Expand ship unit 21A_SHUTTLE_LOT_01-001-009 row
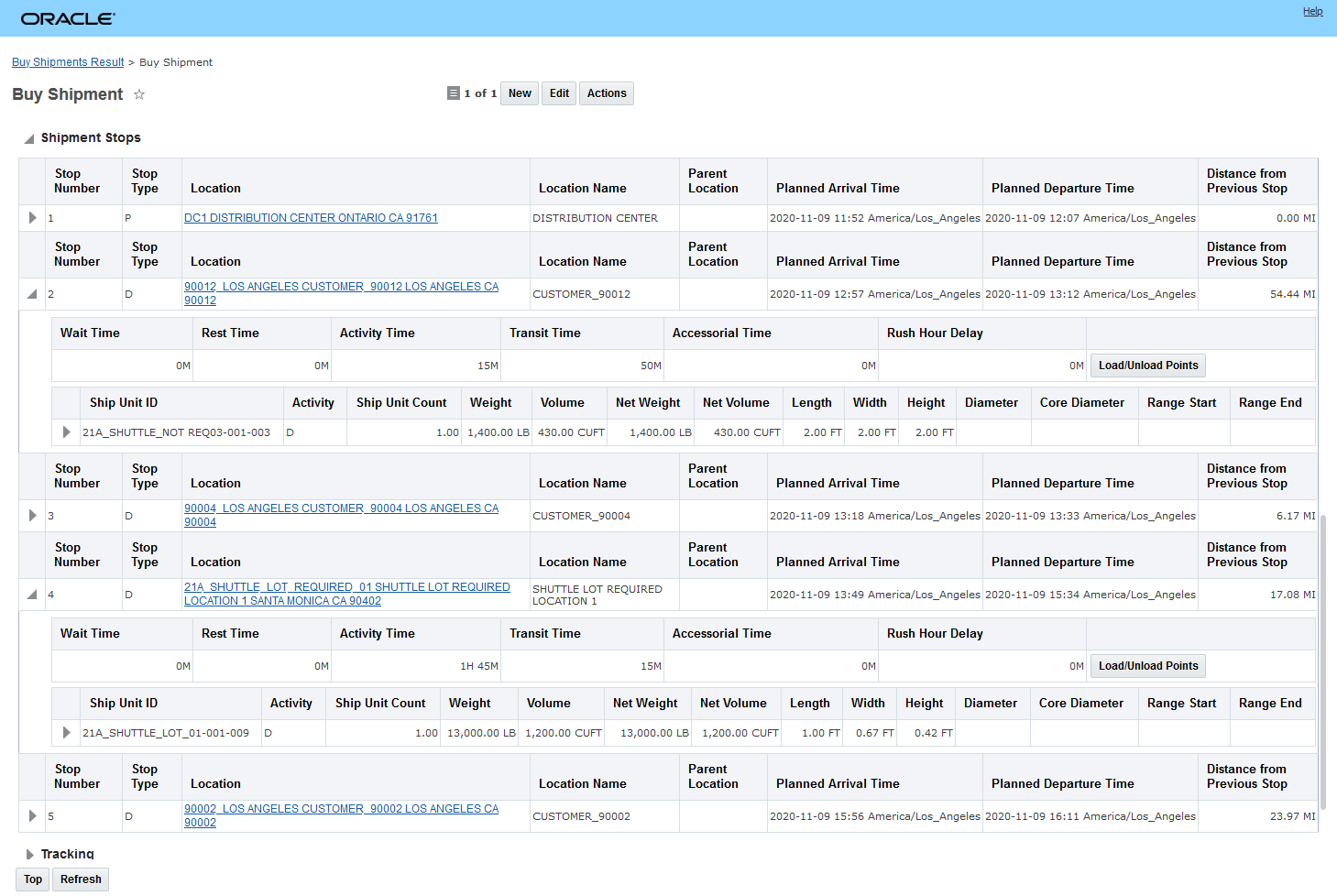Screen dimensions: 1337x896 point(66,733)
